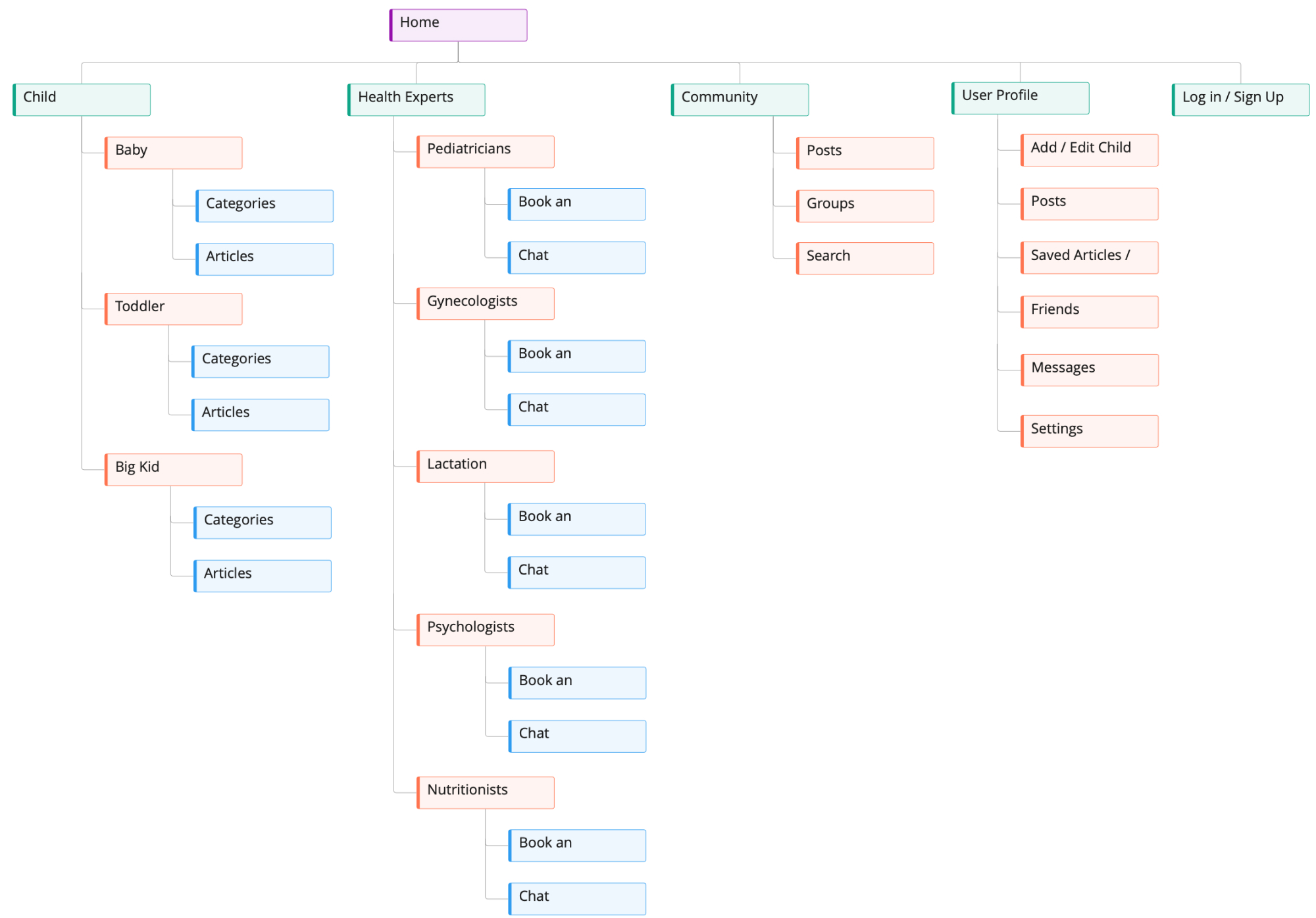Open the Log in / Sign Up node
The image size is (1316, 918).
(1240, 99)
